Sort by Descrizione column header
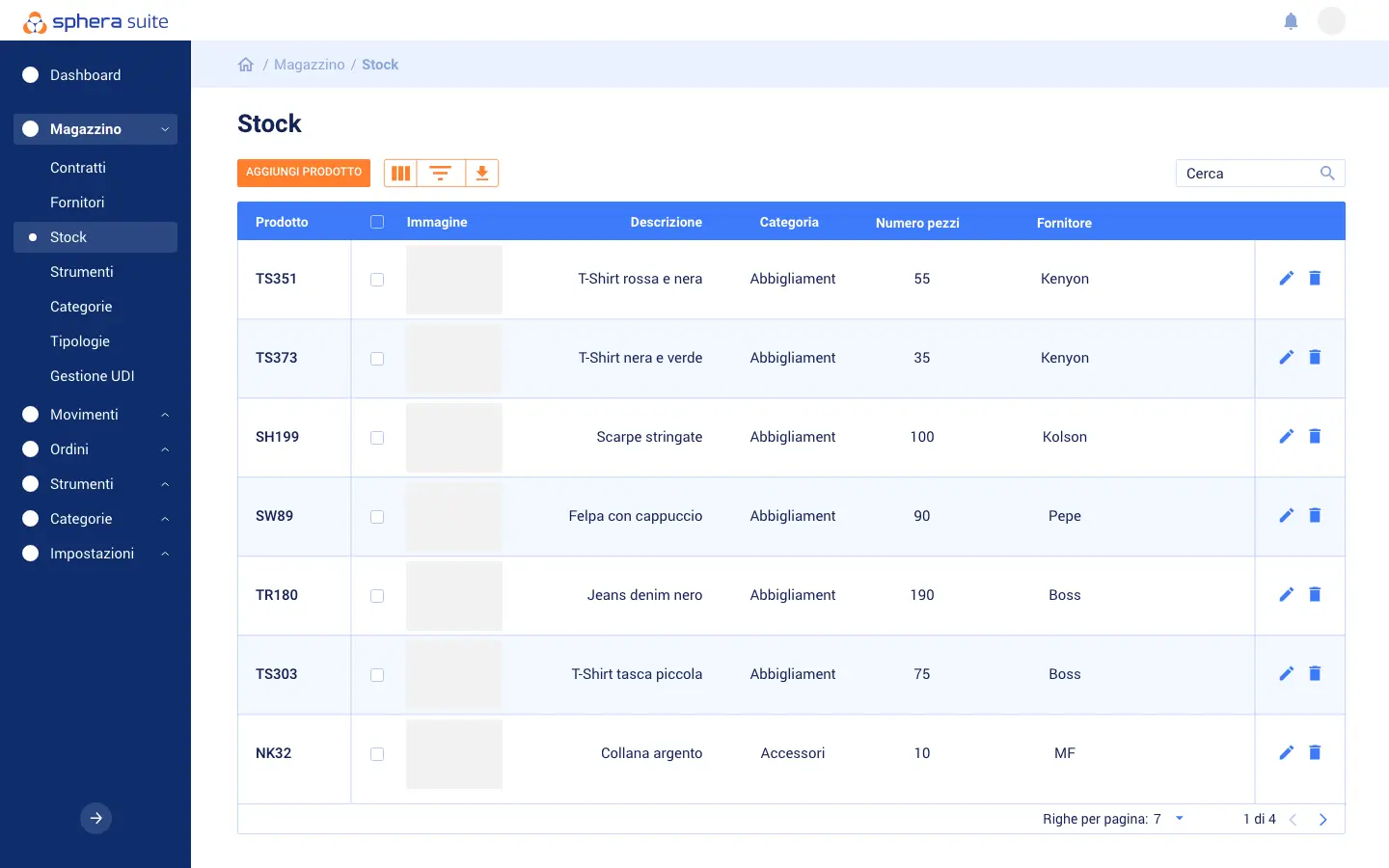The width and height of the screenshot is (1389, 868). coord(666,222)
